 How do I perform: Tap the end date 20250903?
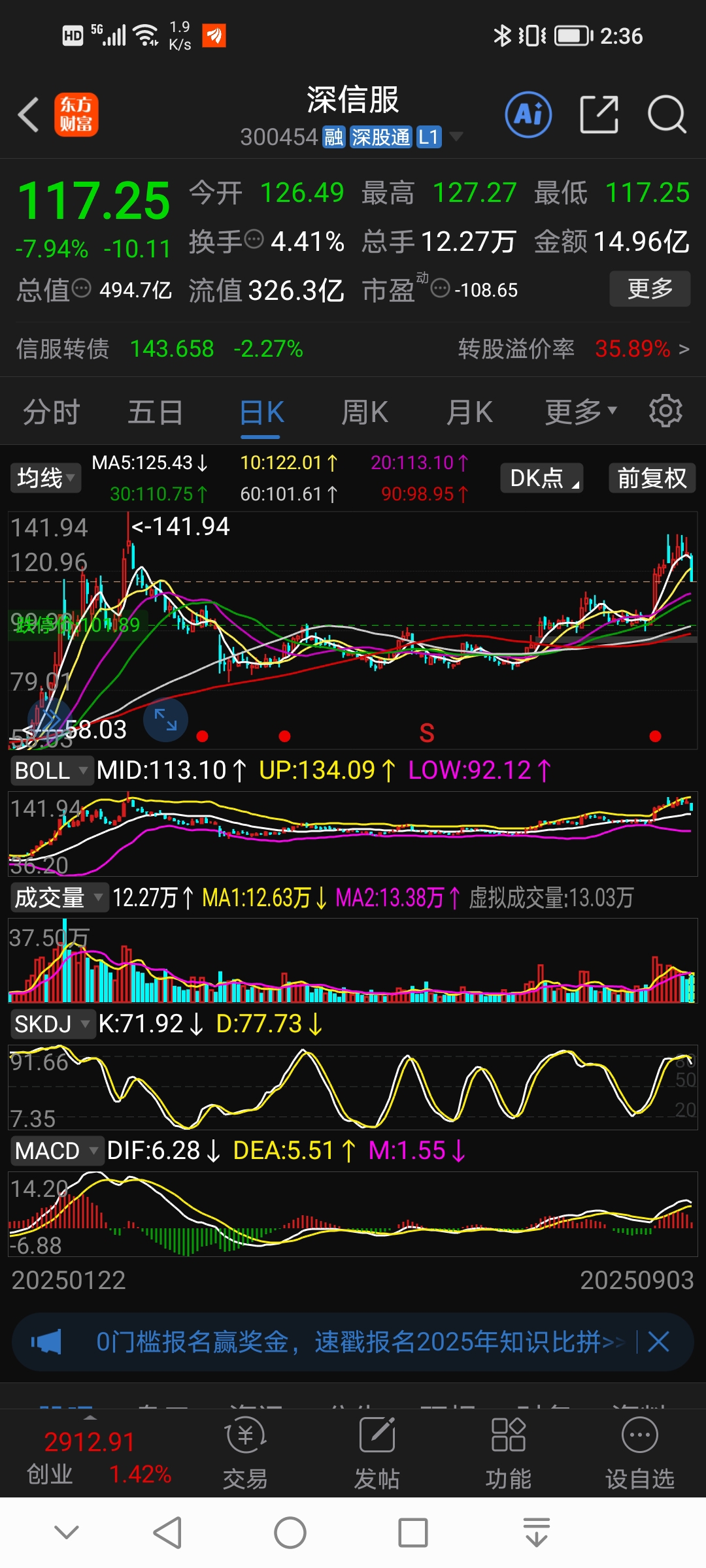[637, 1281]
